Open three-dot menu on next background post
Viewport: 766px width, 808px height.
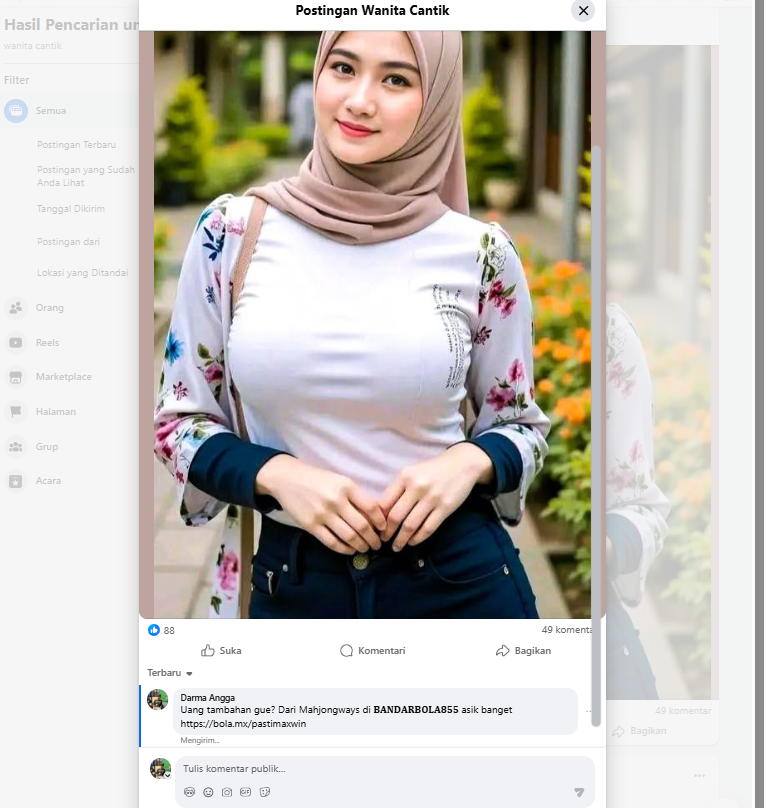click(699, 776)
